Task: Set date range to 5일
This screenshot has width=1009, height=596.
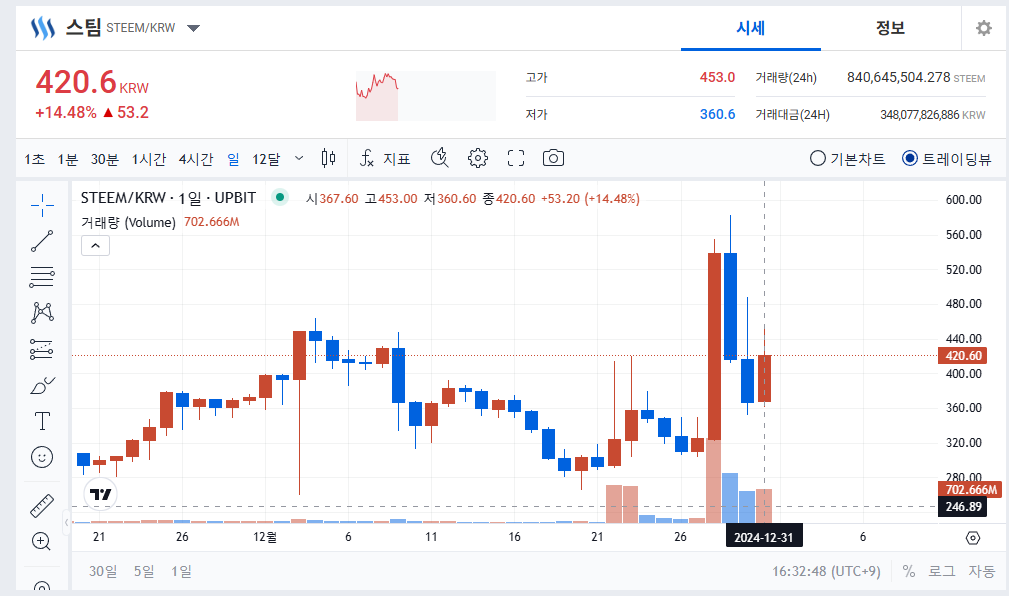Action: click(x=144, y=571)
